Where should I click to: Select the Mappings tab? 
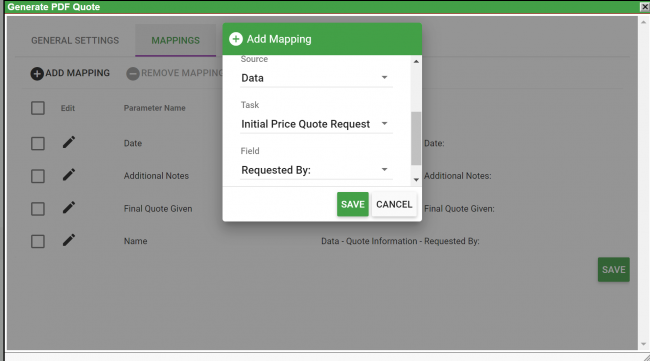coord(175,40)
